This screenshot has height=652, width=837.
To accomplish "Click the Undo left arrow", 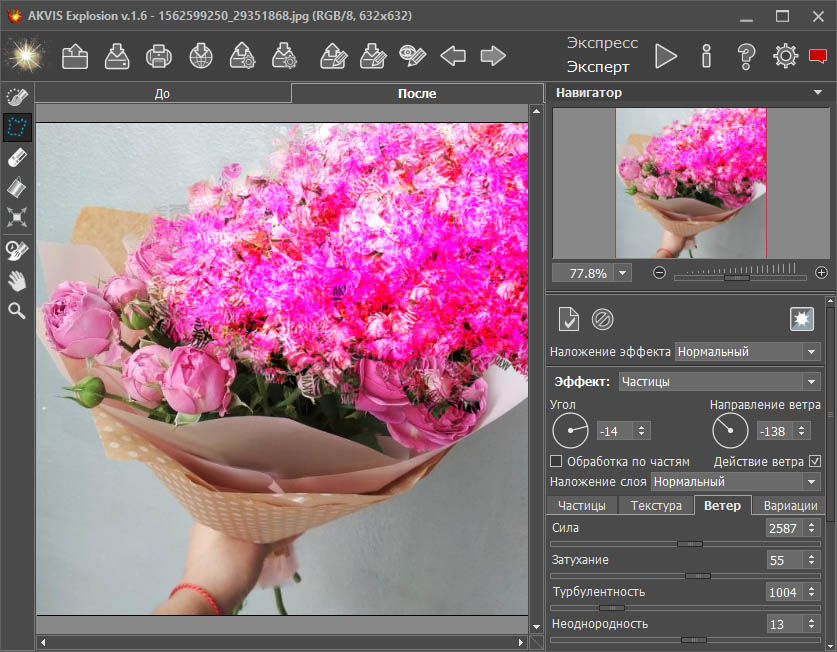I will pos(453,56).
